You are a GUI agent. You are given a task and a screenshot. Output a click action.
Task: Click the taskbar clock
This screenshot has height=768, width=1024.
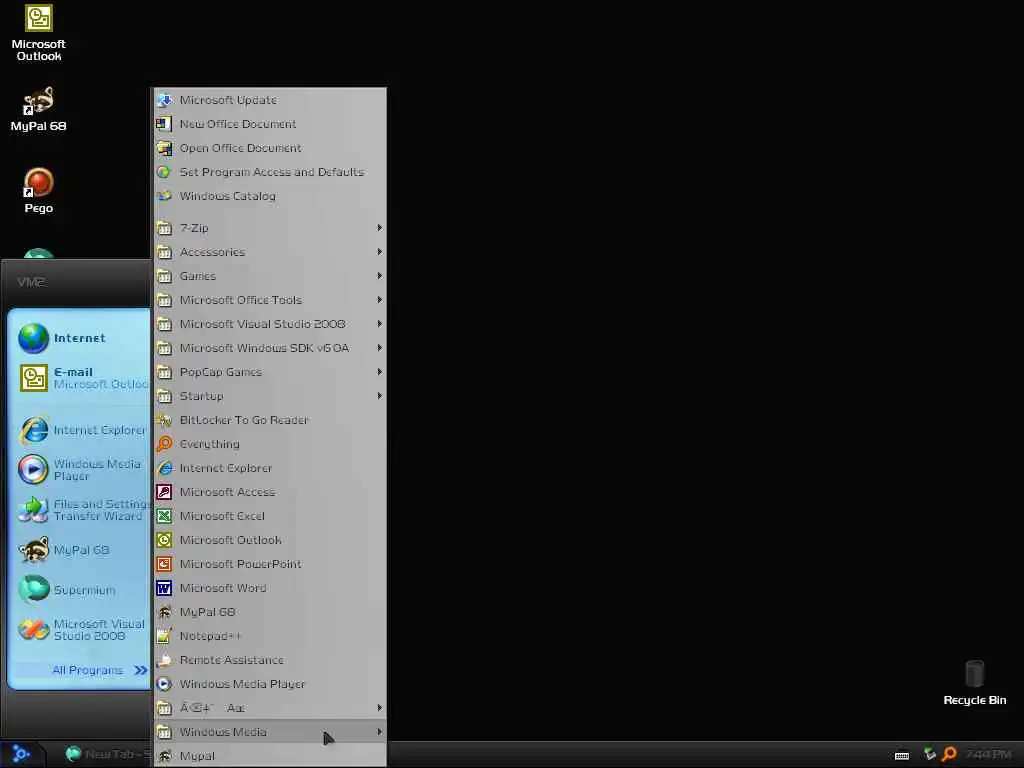[989, 755]
